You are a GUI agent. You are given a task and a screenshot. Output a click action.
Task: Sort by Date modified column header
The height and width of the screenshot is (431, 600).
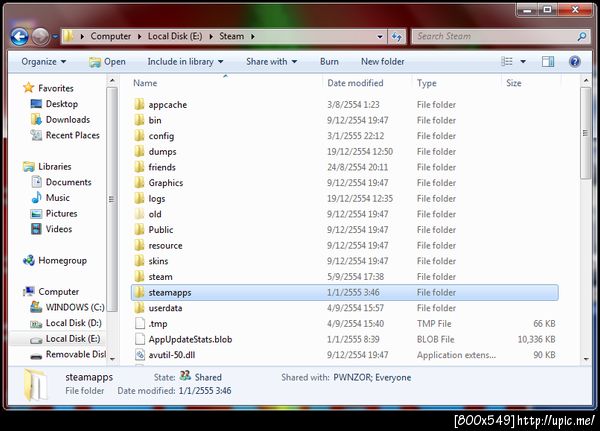355,83
